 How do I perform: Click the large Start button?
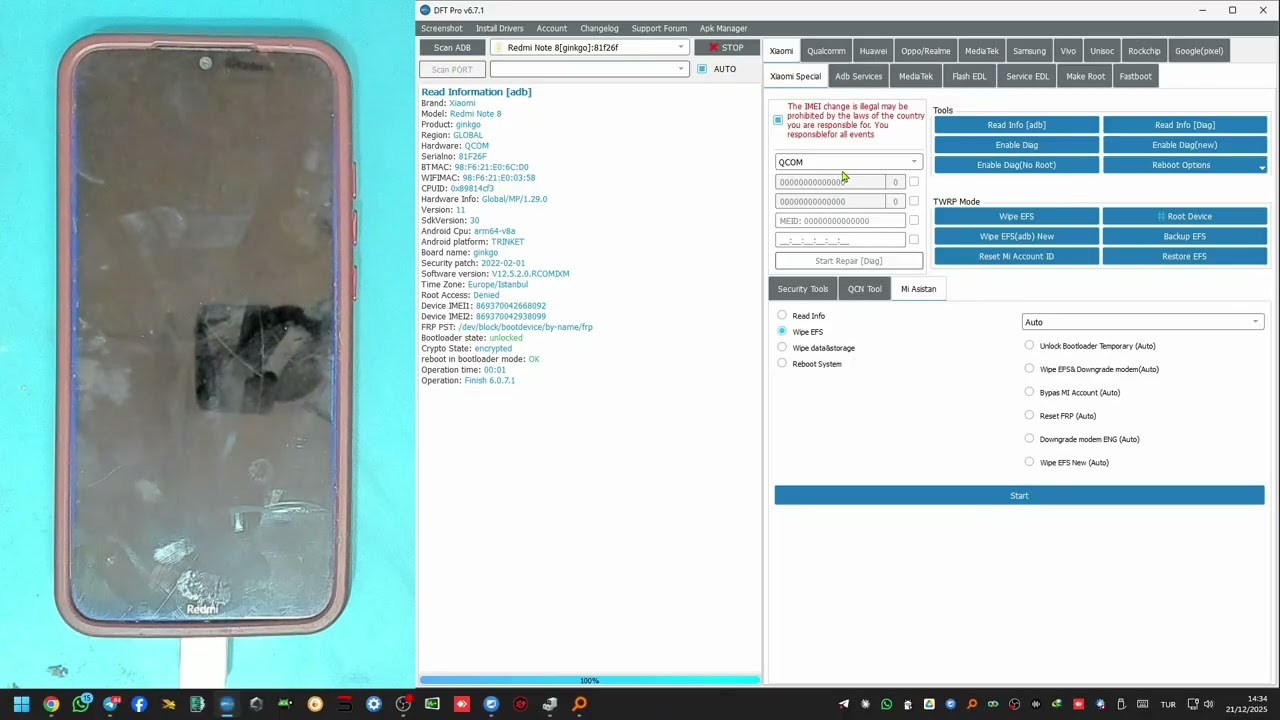point(1019,495)
